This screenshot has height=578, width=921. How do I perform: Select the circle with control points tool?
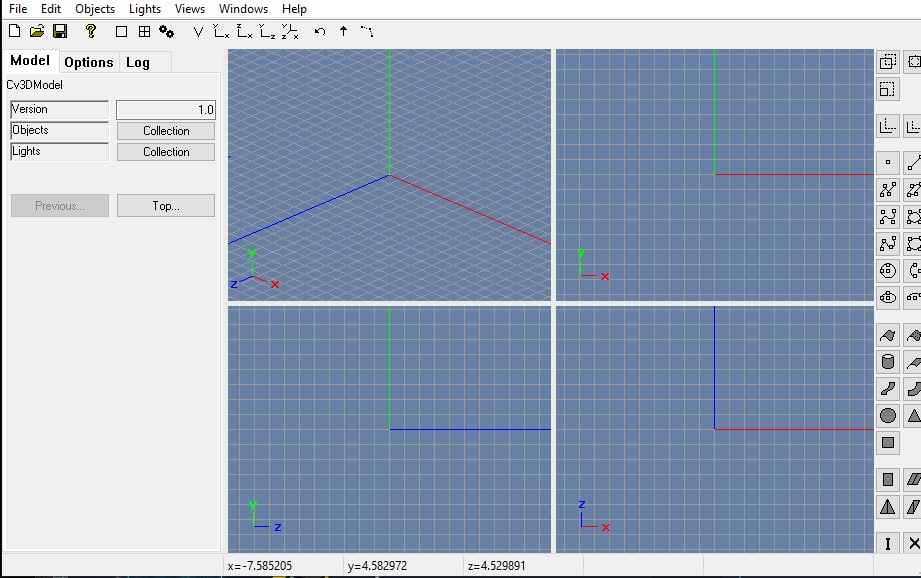click(888, 271)
